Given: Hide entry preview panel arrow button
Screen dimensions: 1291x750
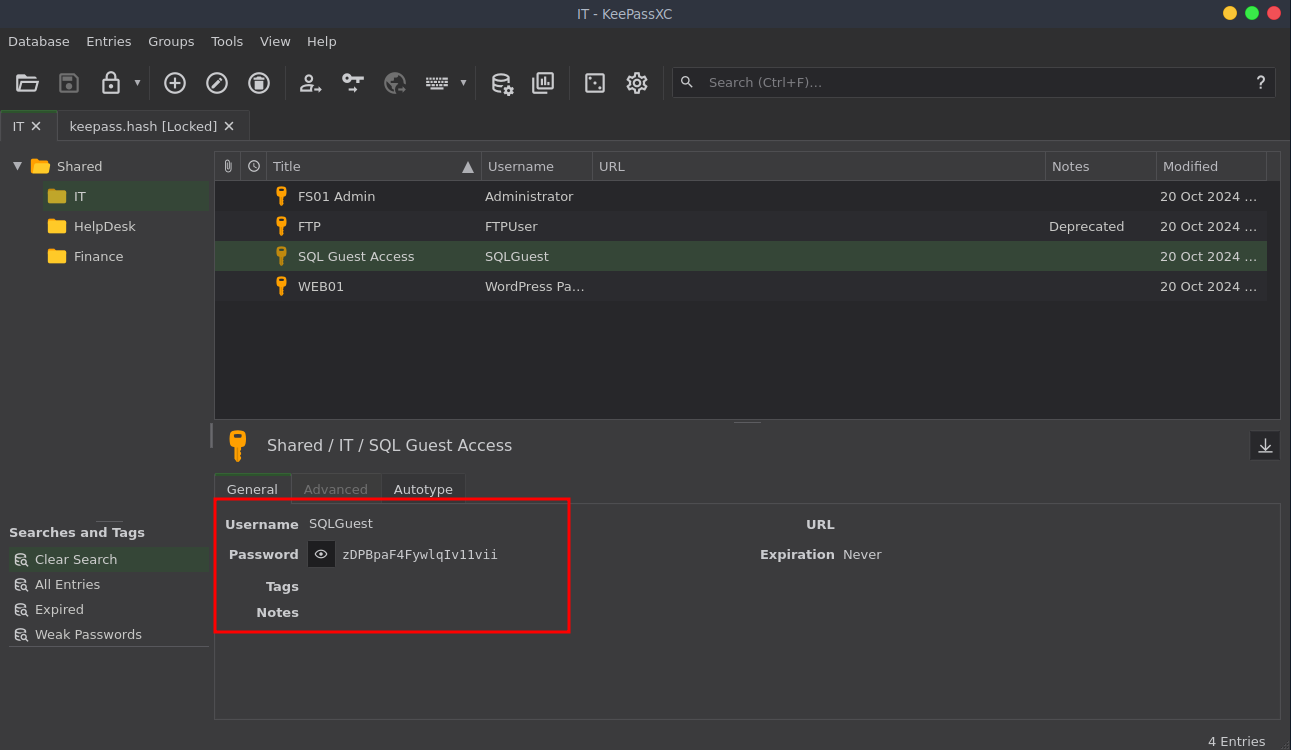Looking at the screenshot, I should [x=1265, y=445].
